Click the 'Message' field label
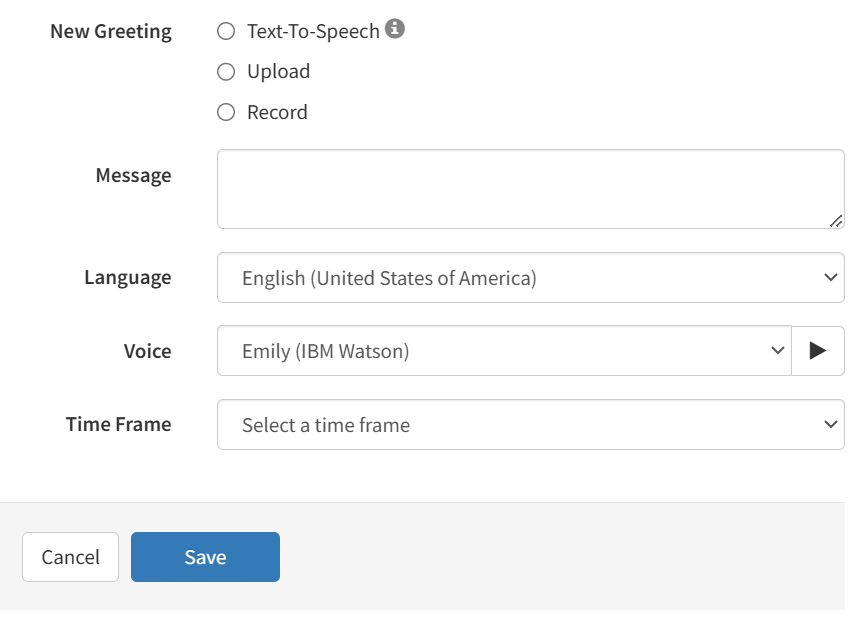This screenshot has width=860, height=622. 133,176
